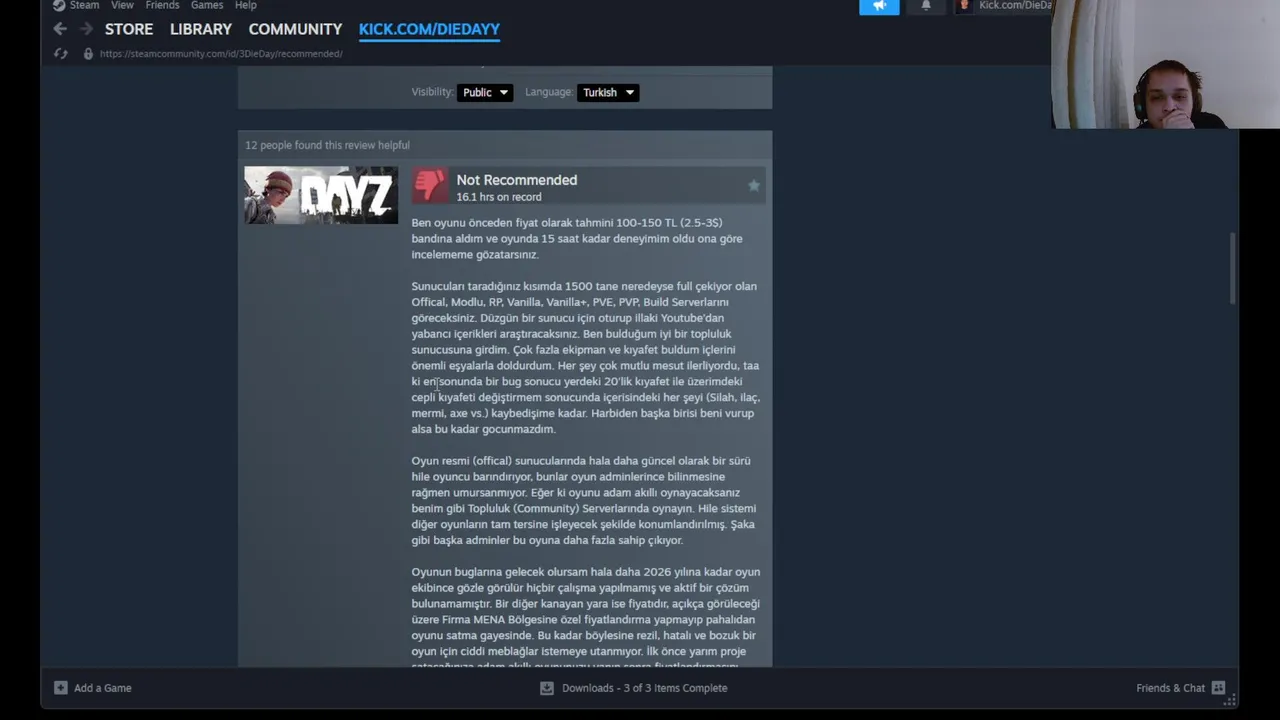Open the Language dropdown set to Turkish

click(608, 92)
